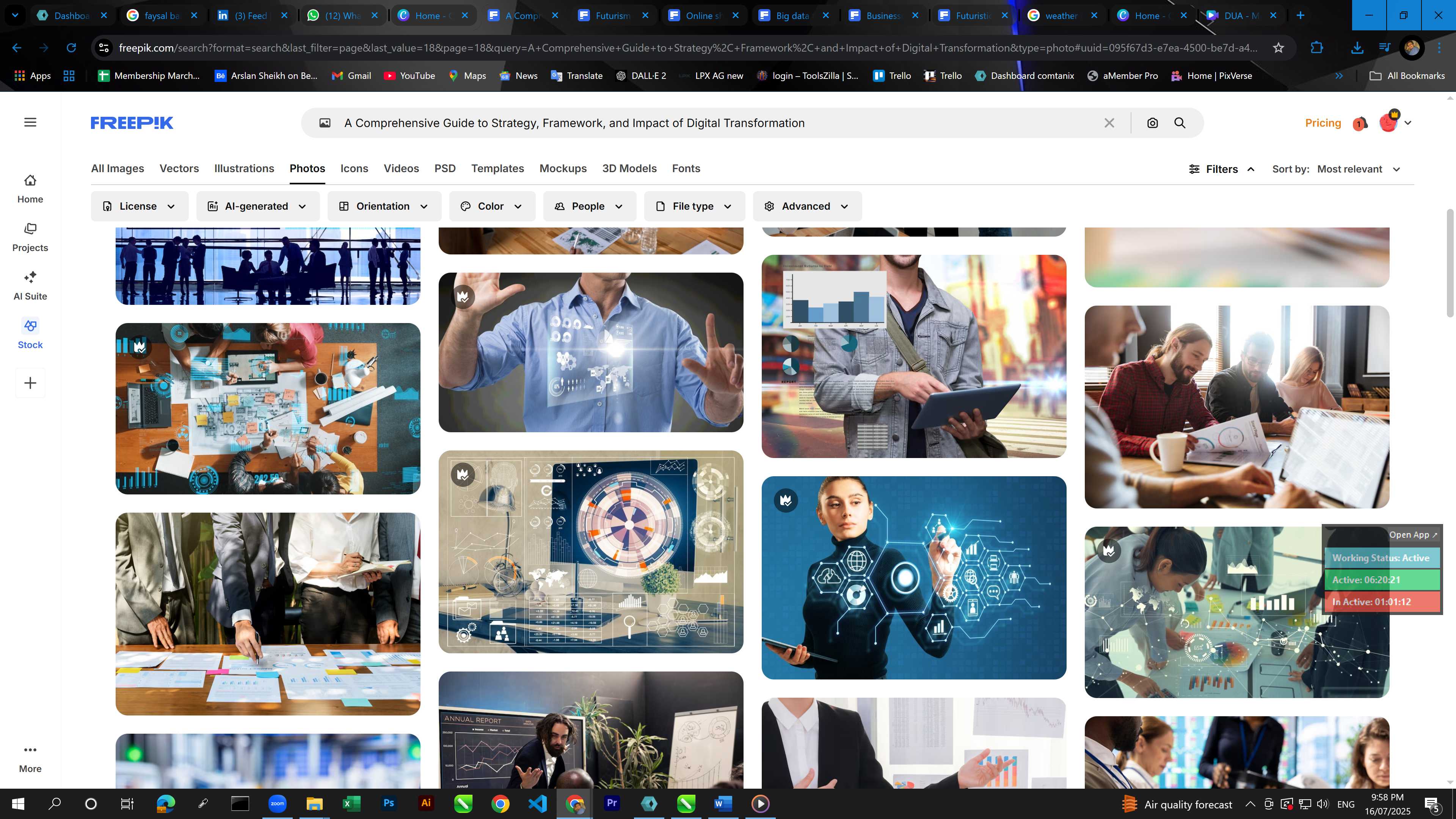Bookmark this page with star icon
This screenshot has height=819, width=1456.
coord(1279,48)
